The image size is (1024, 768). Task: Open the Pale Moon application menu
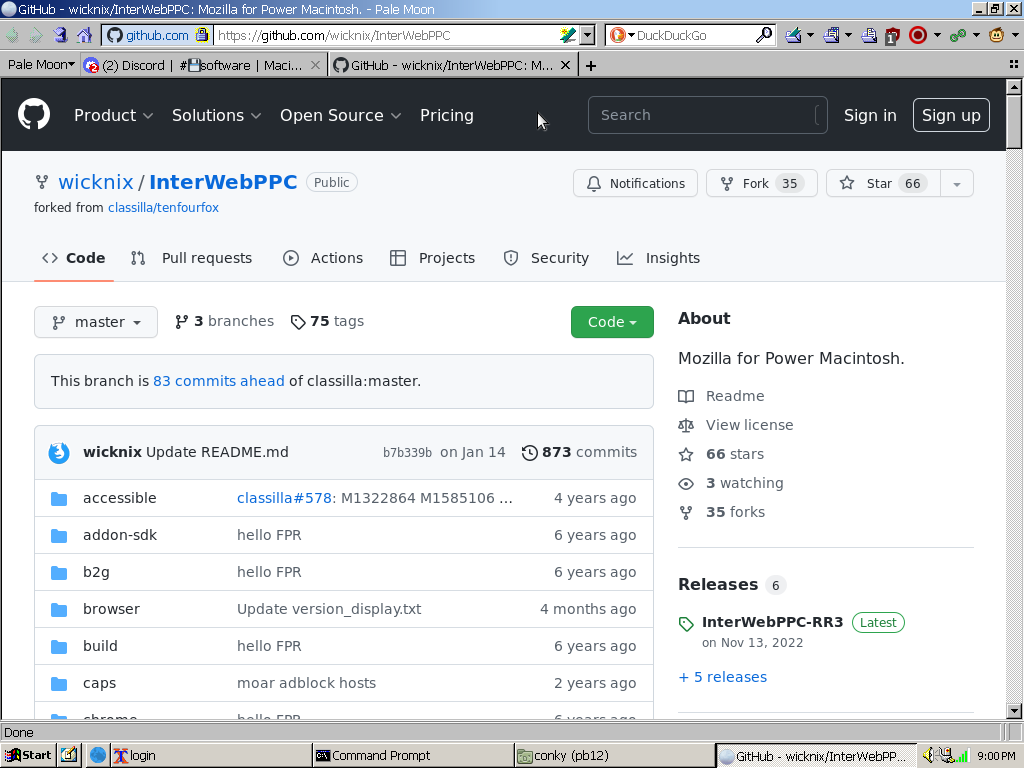(40, 65)
